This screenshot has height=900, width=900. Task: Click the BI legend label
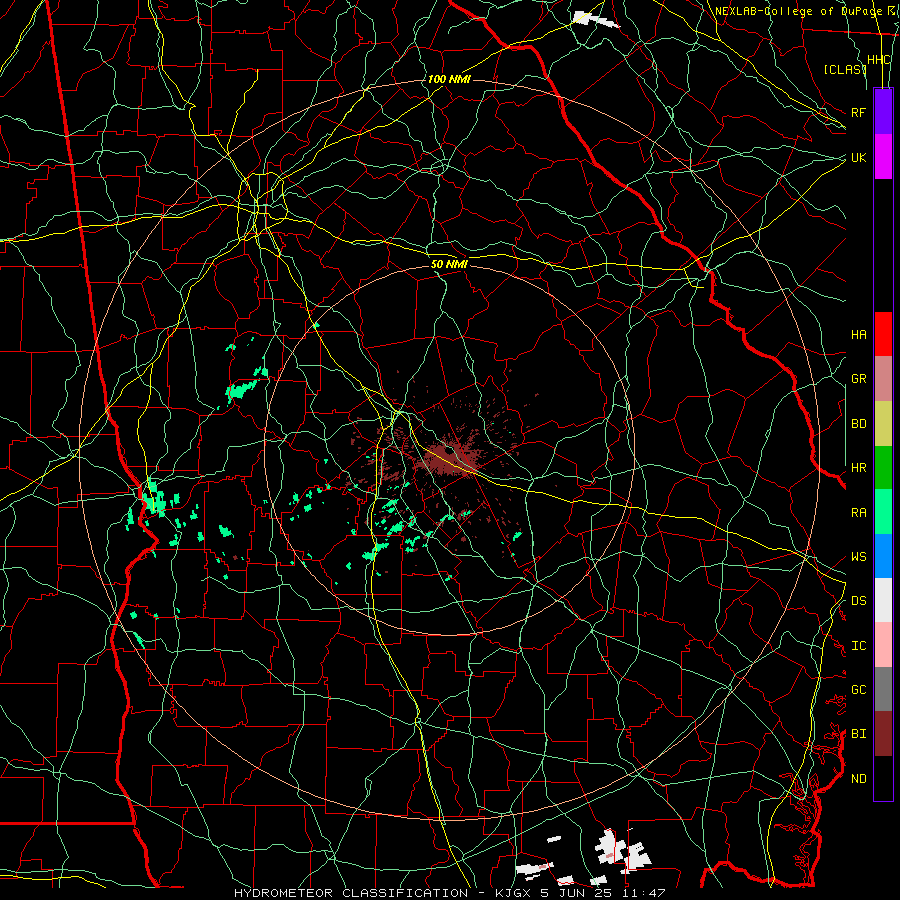click(859, 734)
